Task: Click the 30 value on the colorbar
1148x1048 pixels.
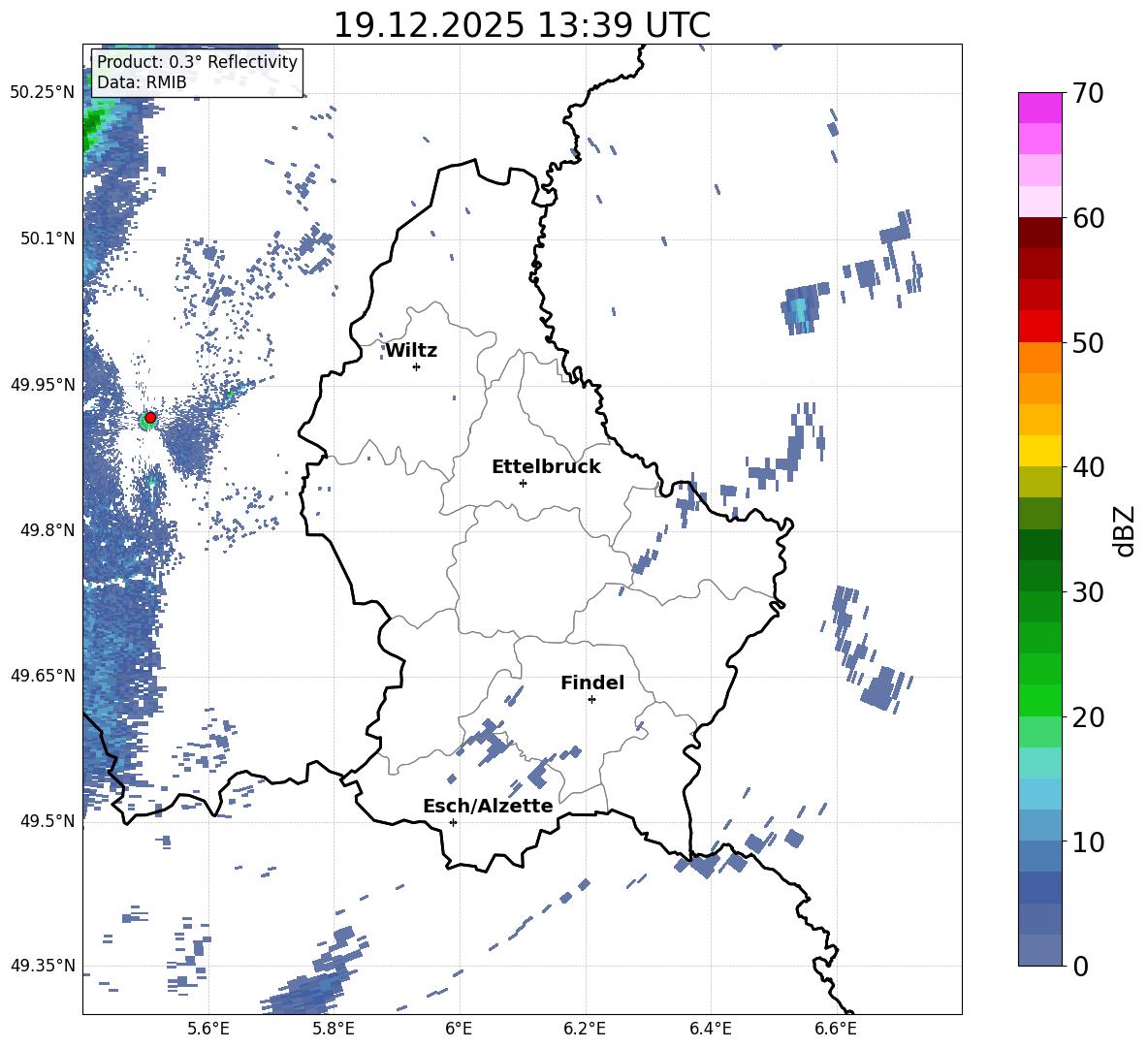Action: (1088, 591)
